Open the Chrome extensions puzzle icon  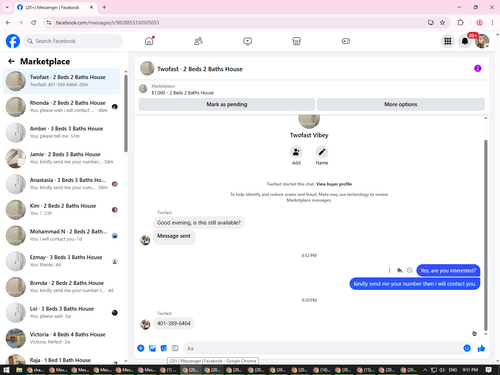(460, 23)
